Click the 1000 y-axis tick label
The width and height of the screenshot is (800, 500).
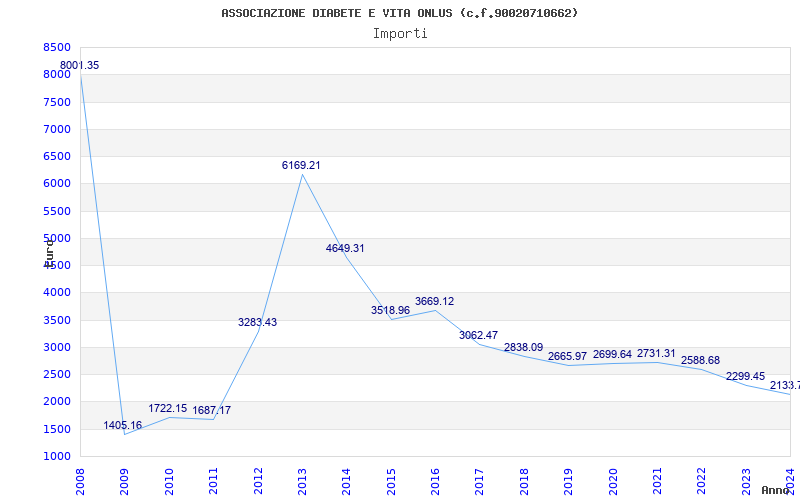[57, 457]
